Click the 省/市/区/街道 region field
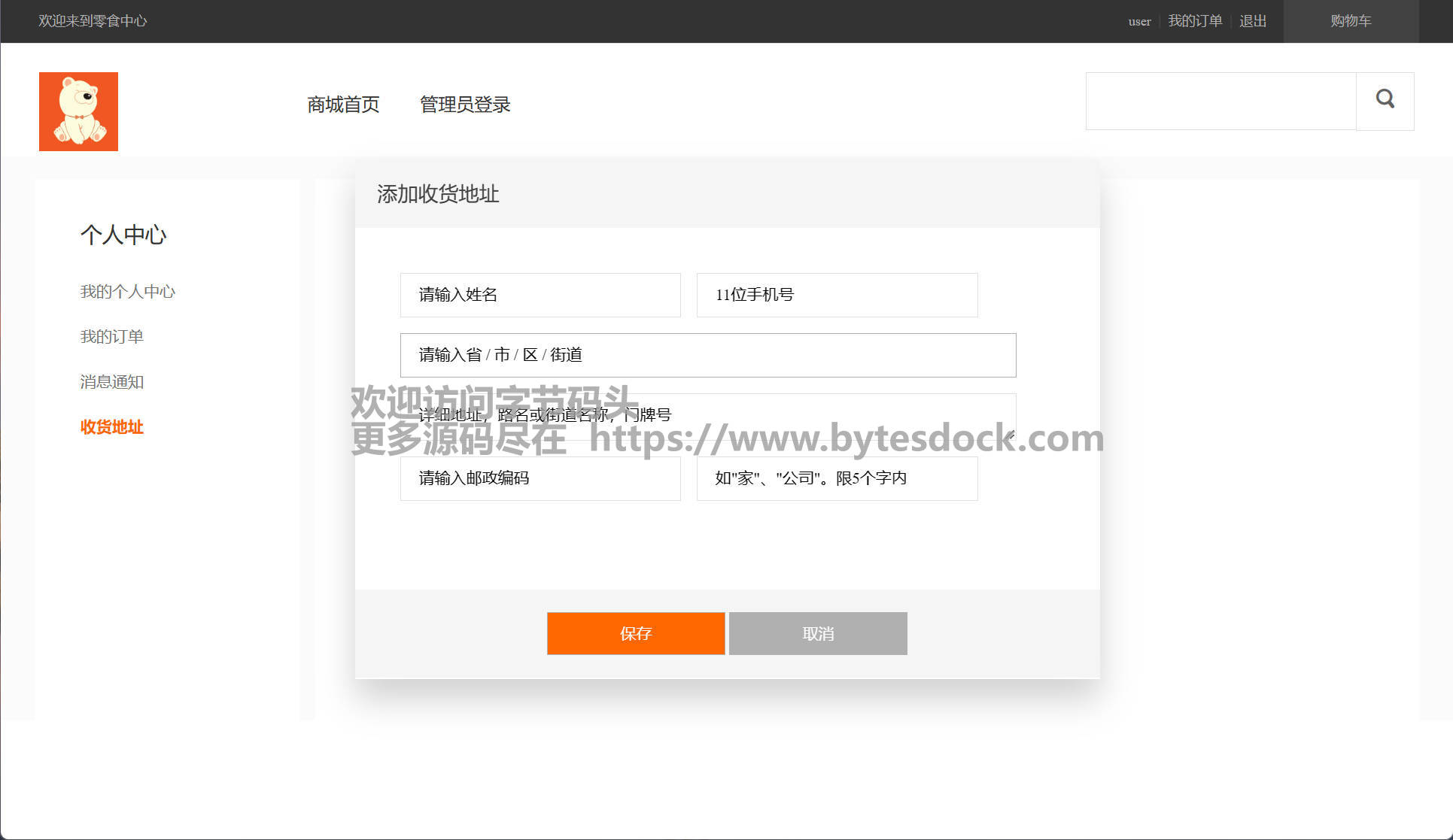The height and width of the screenshot is (840, 1453). (x=707, y=355)
